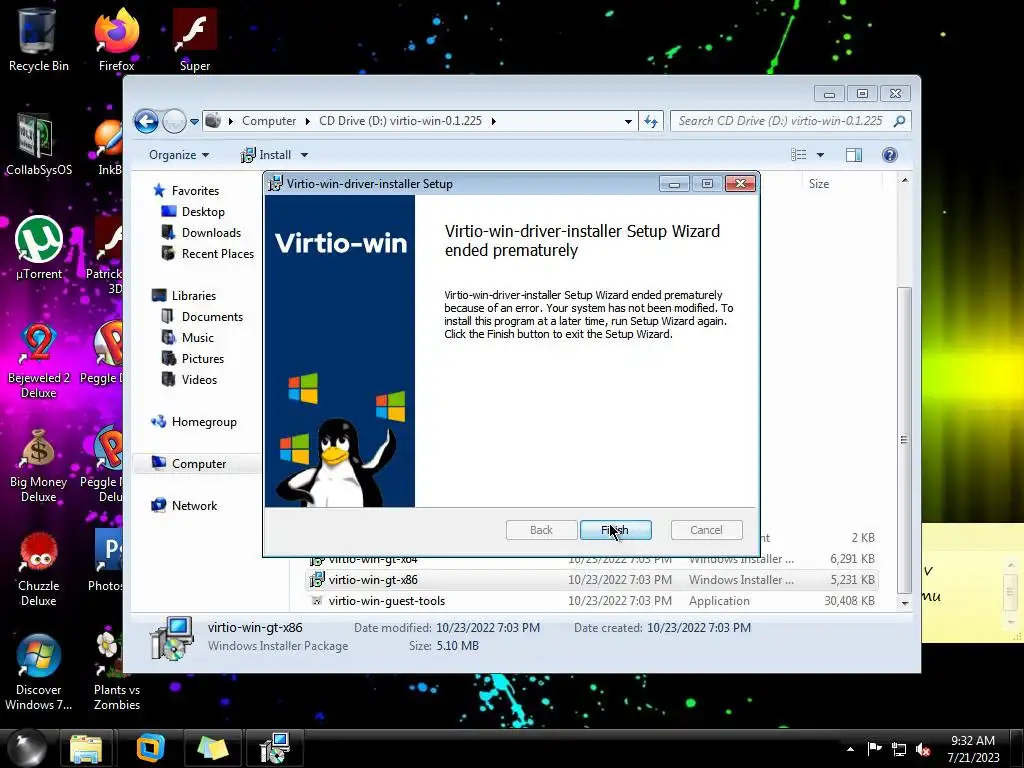The height and width of the screenshot is (768, 1024).
Task: Show hidden tray icons arrow
Action: (x=850, y=749)
